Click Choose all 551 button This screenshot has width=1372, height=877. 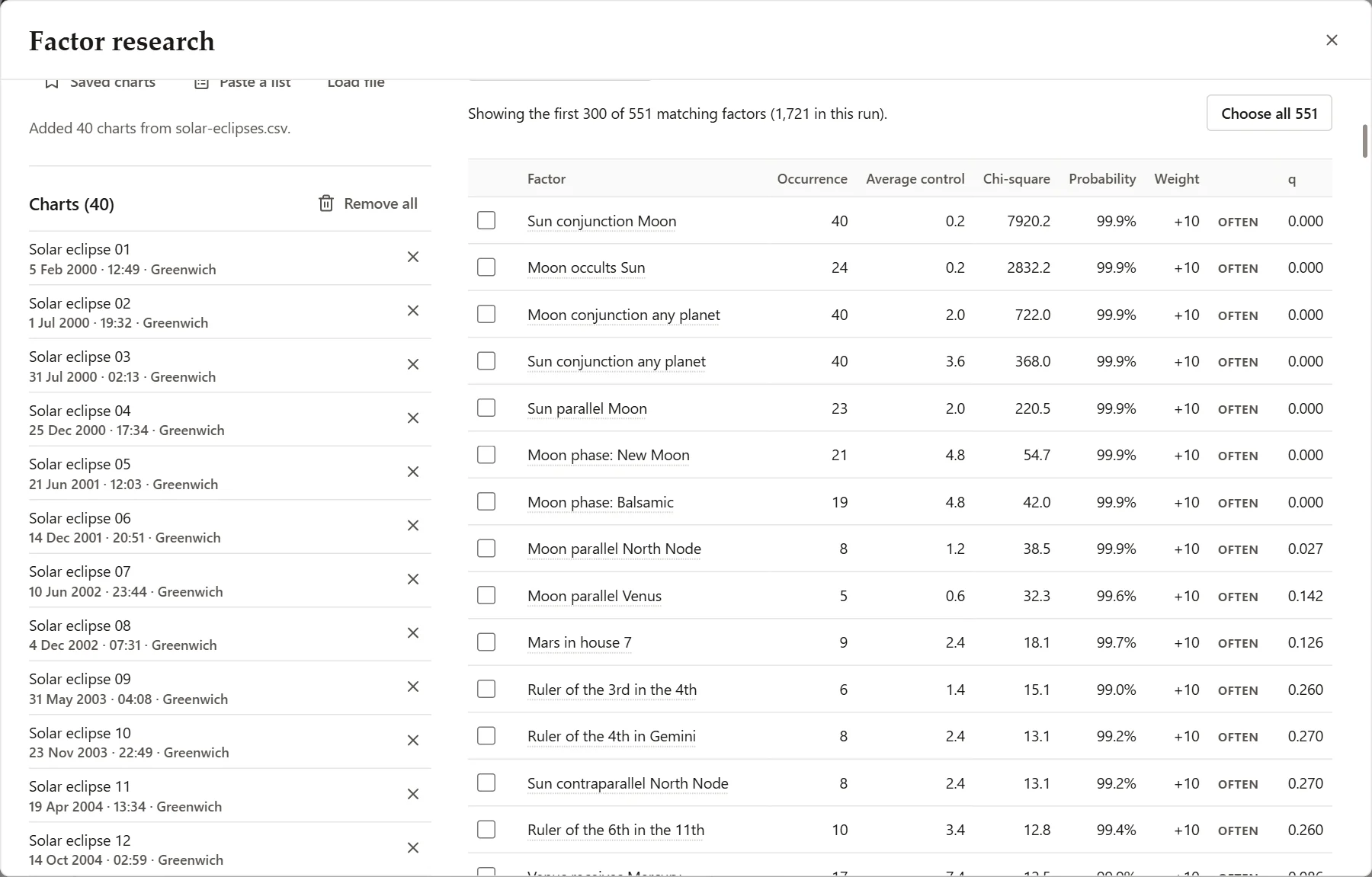click(1269, 114)
